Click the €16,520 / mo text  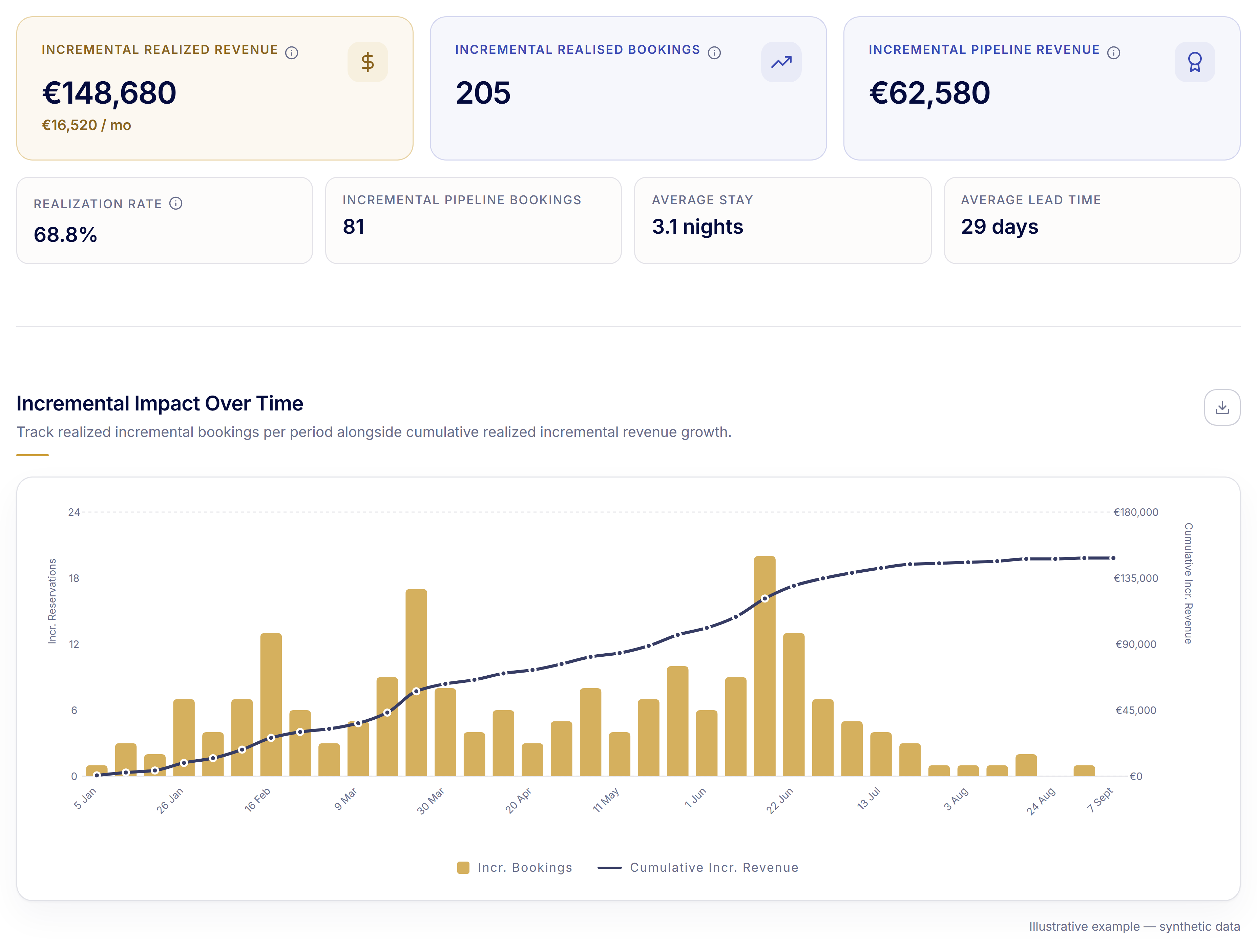click(x=86, y=125)
